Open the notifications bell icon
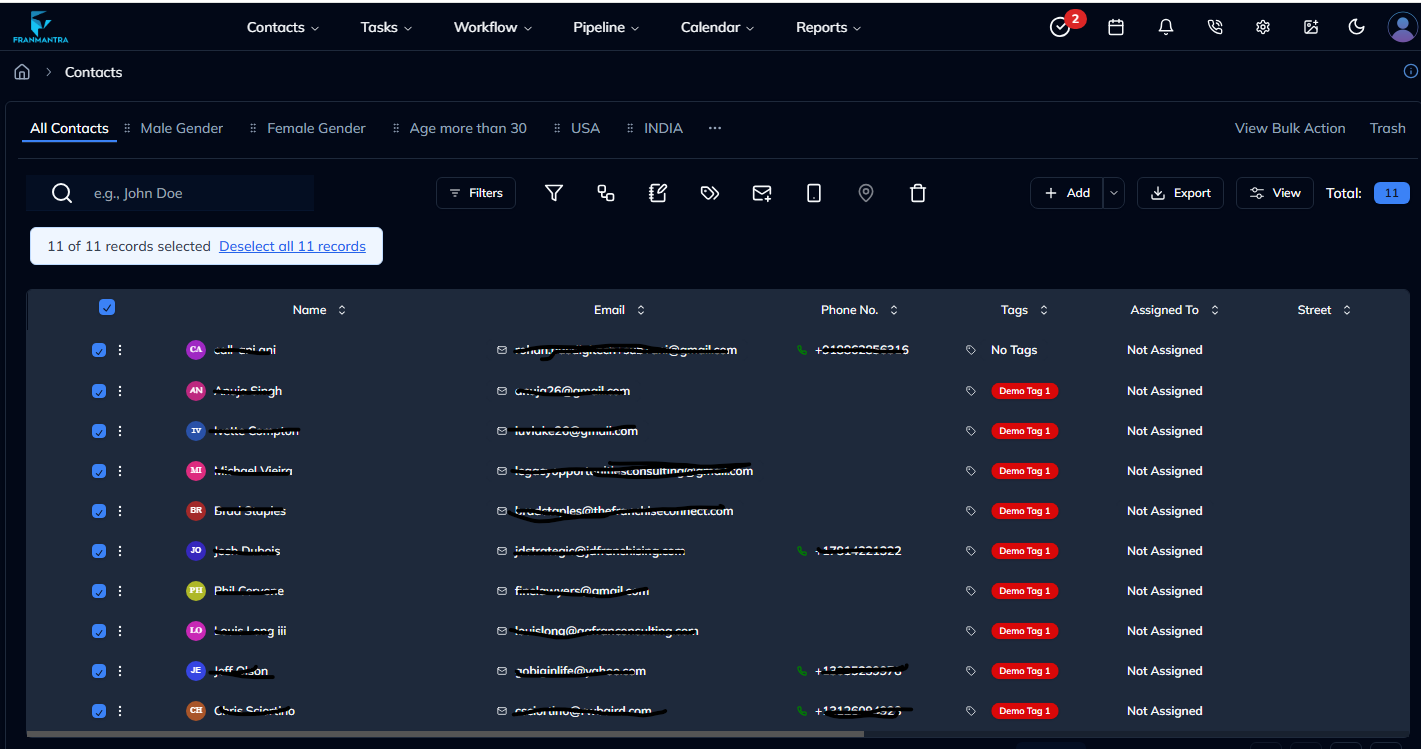 point(1166,27)
